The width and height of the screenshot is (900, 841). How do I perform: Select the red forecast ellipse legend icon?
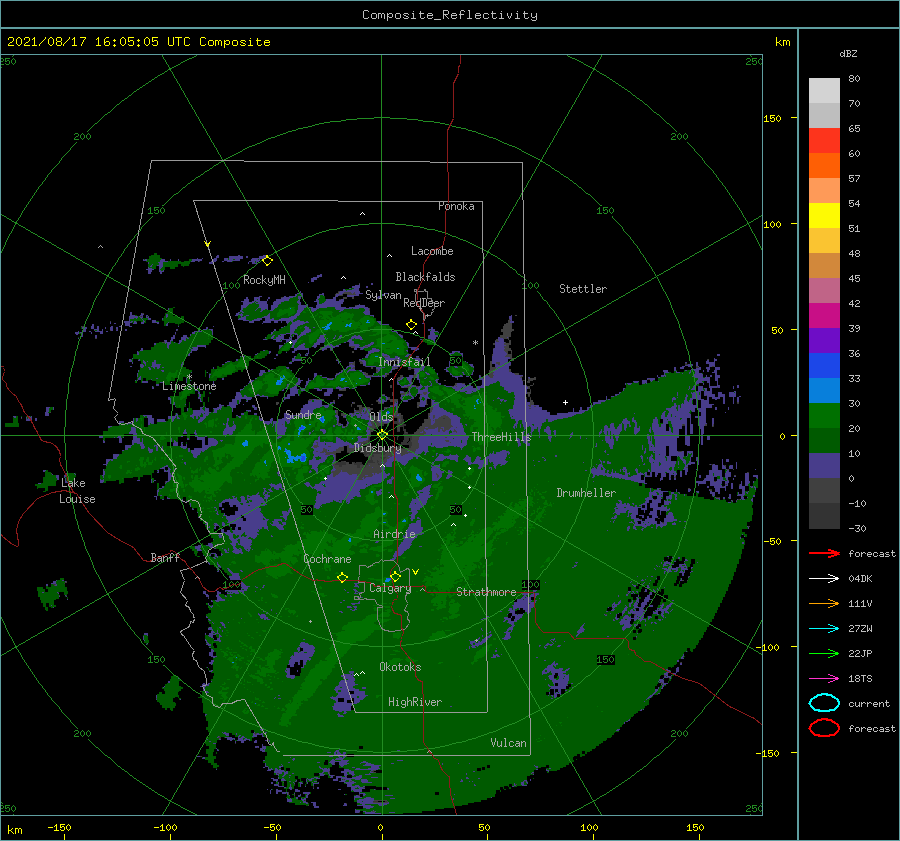coord(824,728)
